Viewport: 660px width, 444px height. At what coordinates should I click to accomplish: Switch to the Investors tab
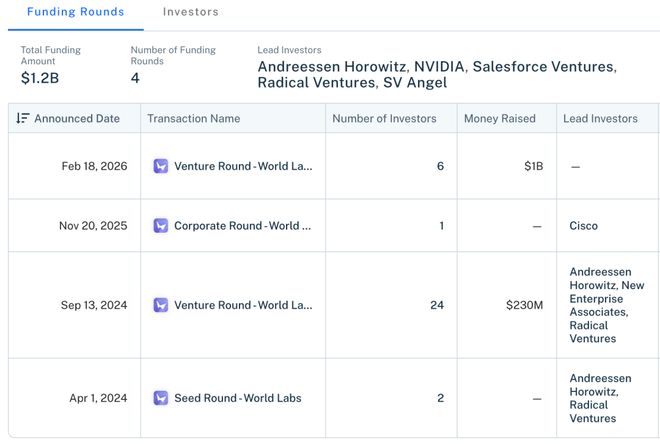click(191, 12)
